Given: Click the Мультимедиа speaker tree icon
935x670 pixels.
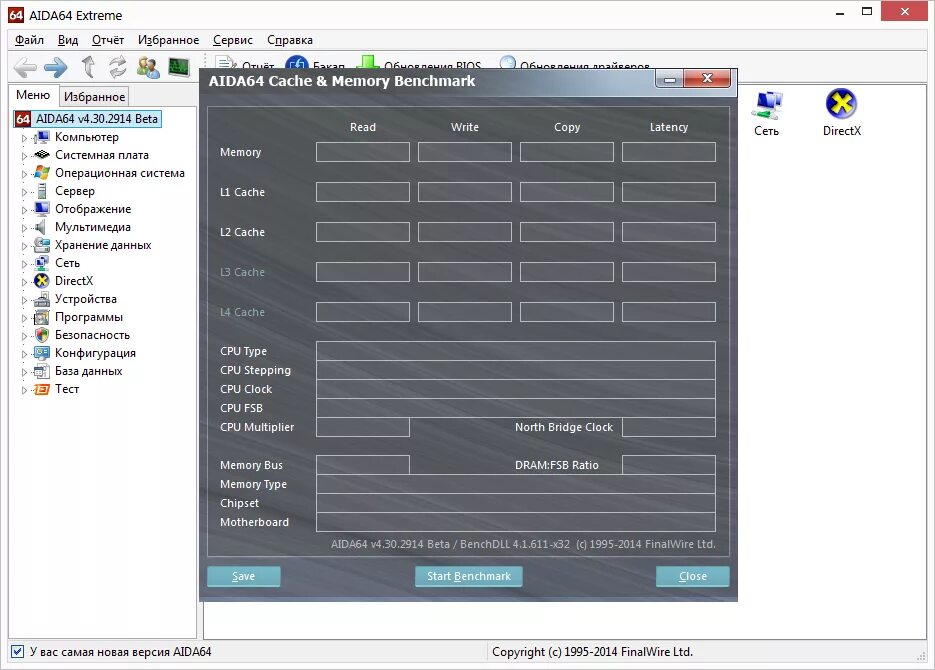Looking at the screenshot, I should coord(41,227).
